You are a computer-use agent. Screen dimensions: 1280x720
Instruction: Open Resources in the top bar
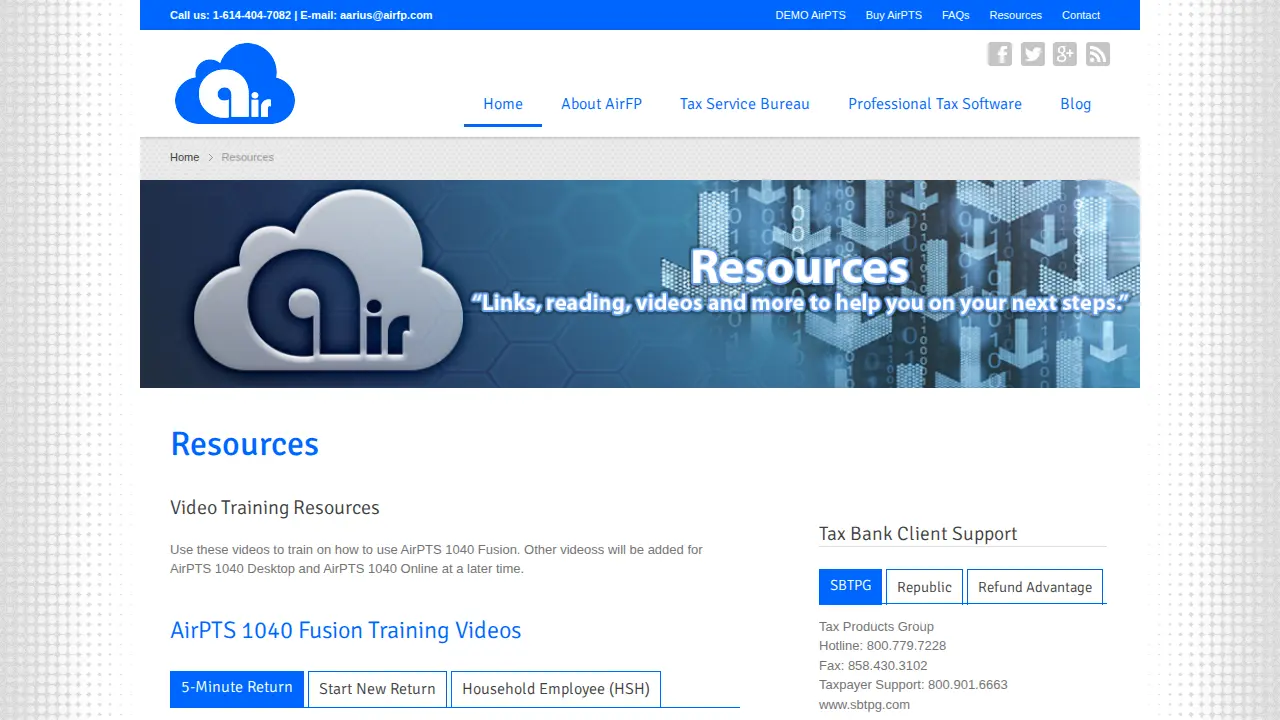click(x=1016, y=15)
